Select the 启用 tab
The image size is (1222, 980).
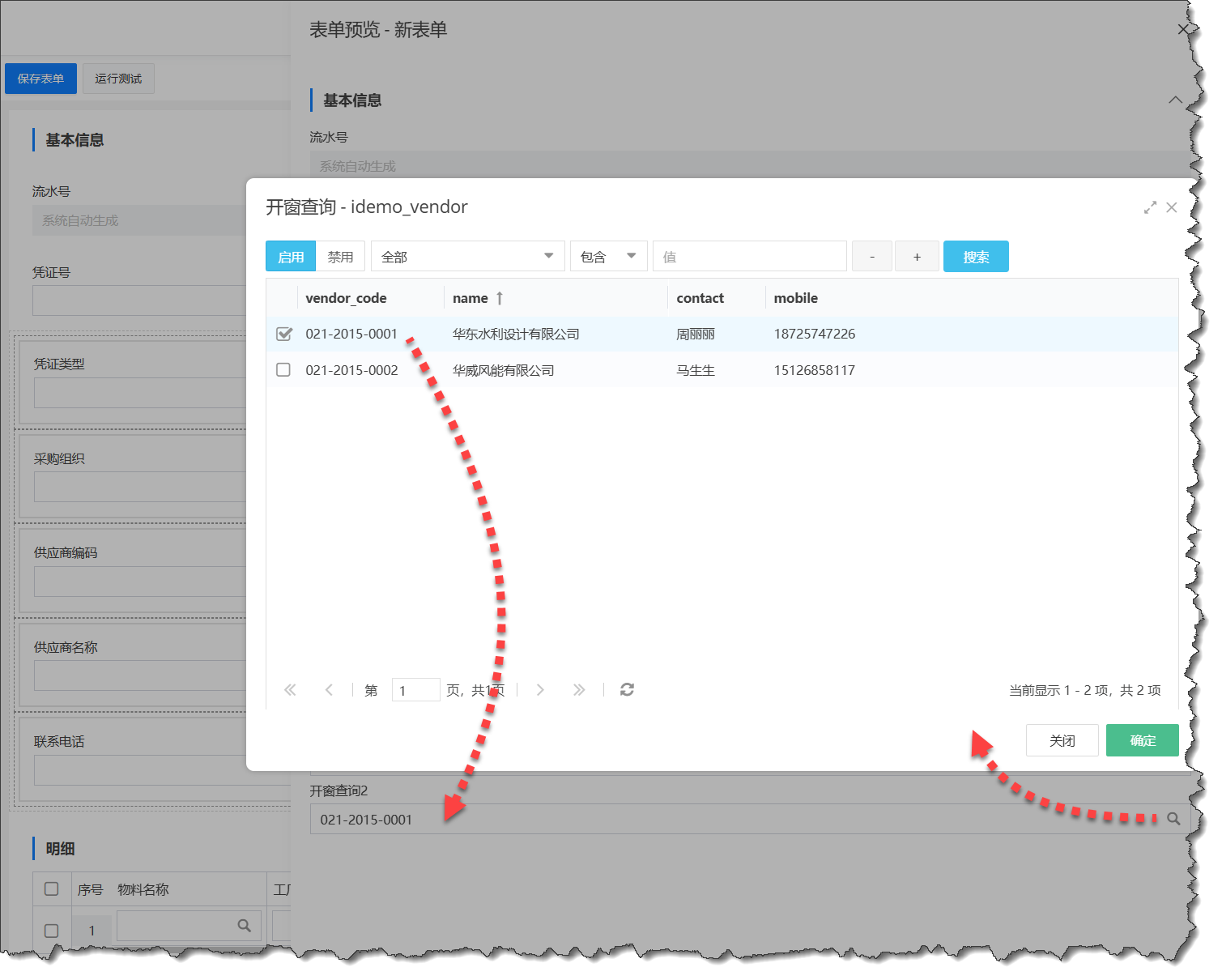(291, 257)
